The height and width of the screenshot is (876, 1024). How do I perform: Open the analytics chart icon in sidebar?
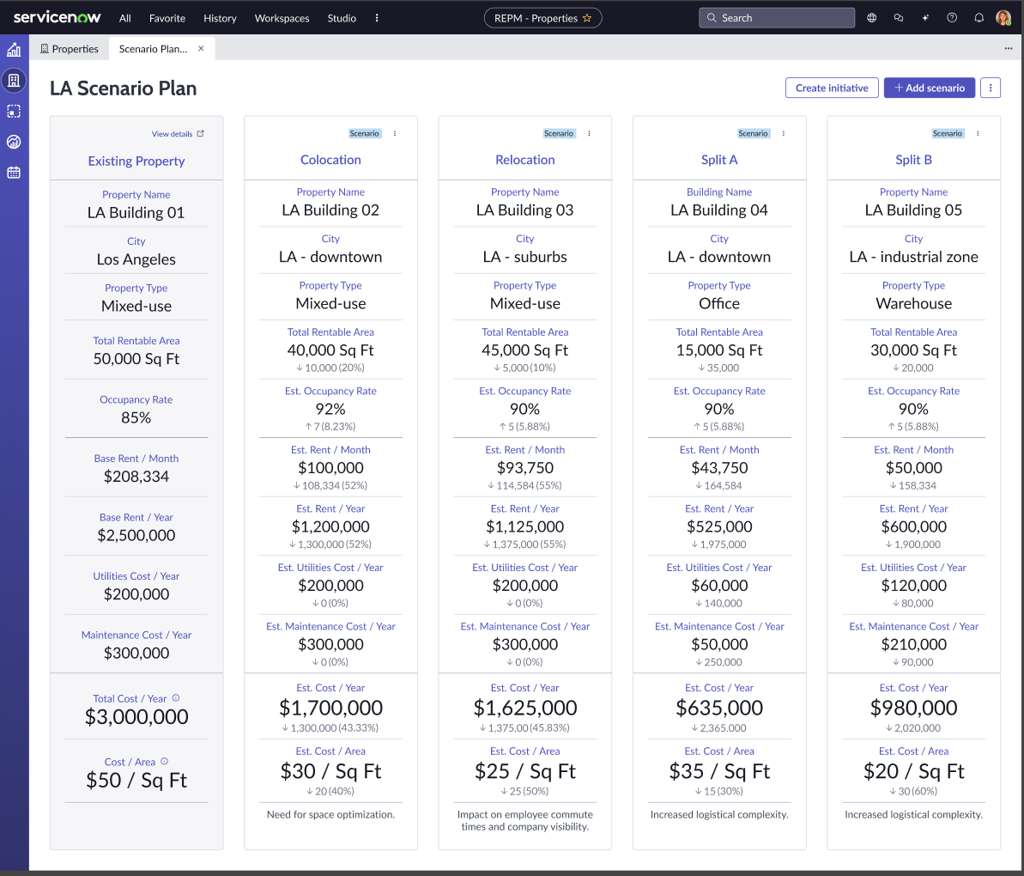[14, 50]
